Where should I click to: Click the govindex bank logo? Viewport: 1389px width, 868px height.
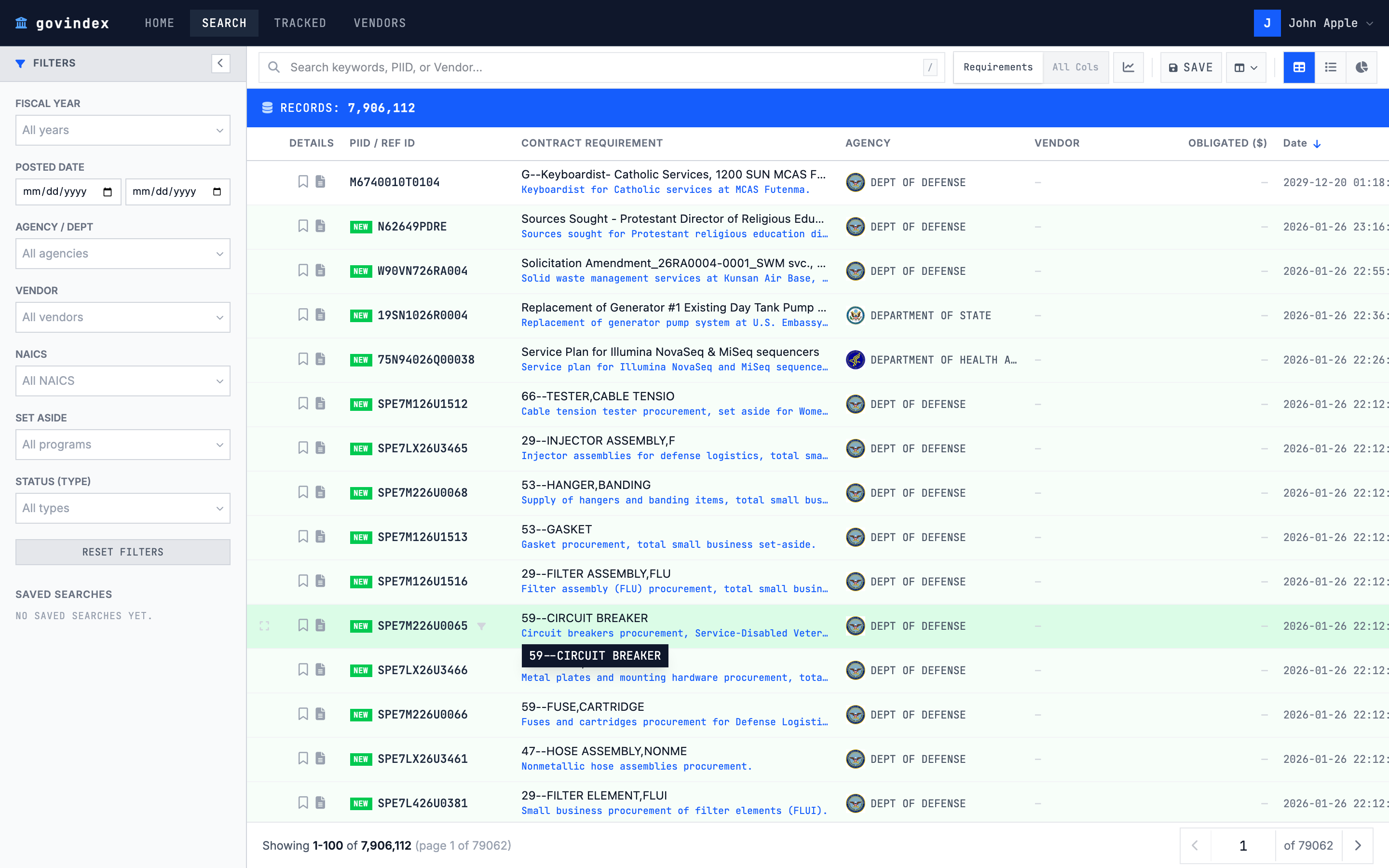point(21,23)
